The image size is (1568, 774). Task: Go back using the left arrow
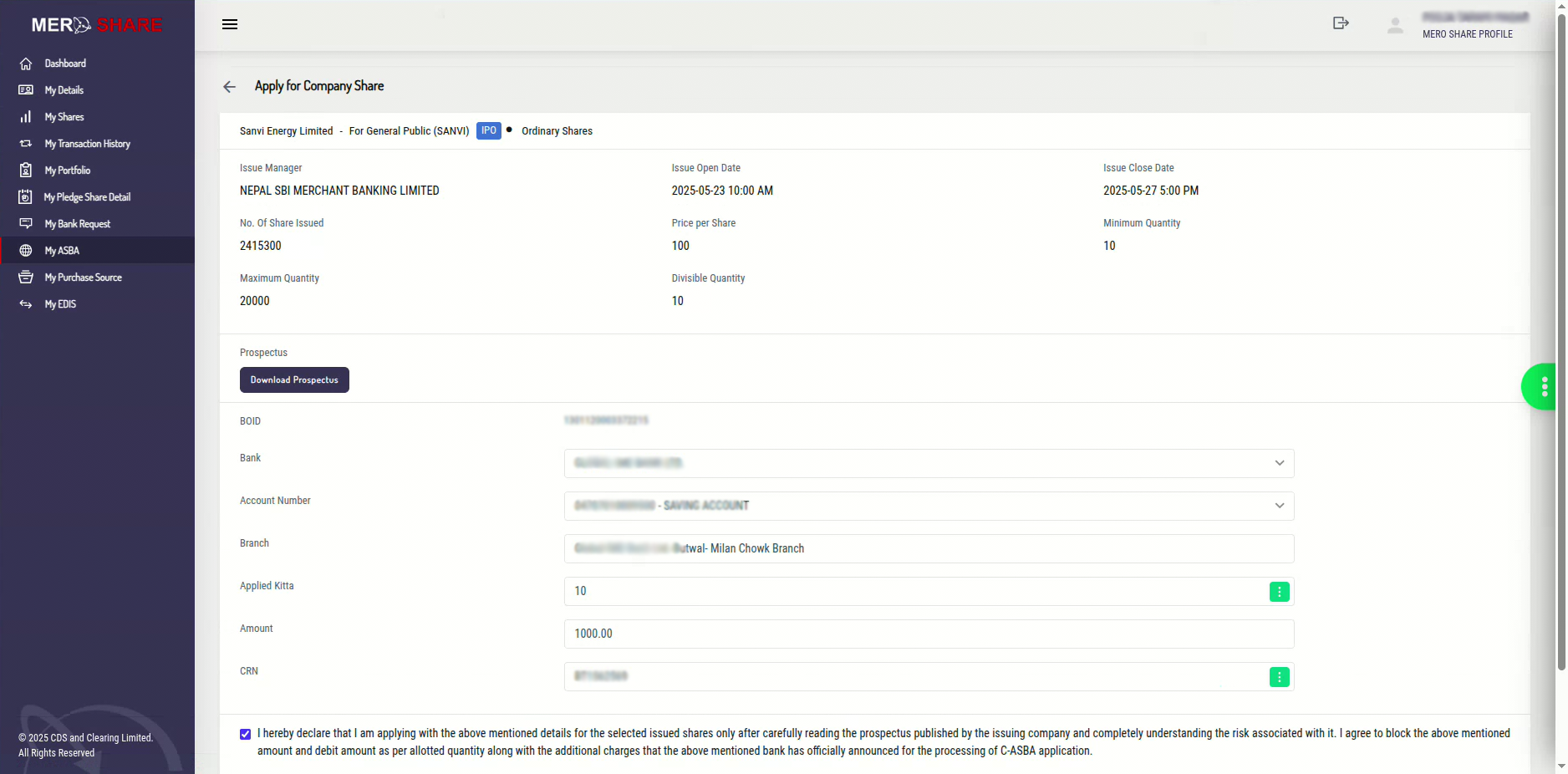tap(230, 87)
